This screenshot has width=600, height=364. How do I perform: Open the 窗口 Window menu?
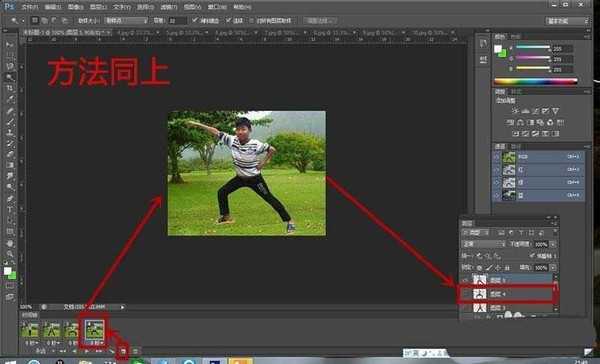pyautogui.click(x=217, y=7)
